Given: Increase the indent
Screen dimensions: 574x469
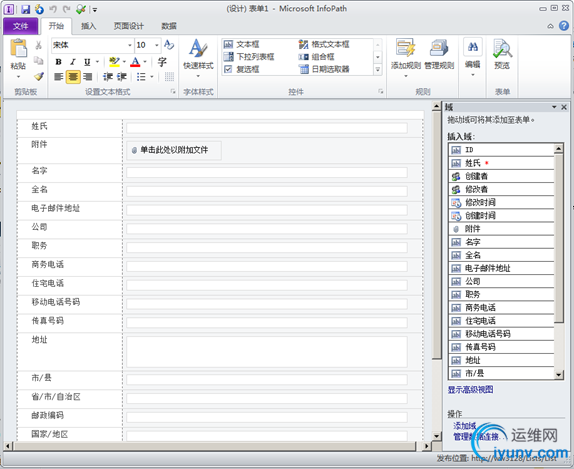Looking at the screenshot, I should tap(122, 77).
